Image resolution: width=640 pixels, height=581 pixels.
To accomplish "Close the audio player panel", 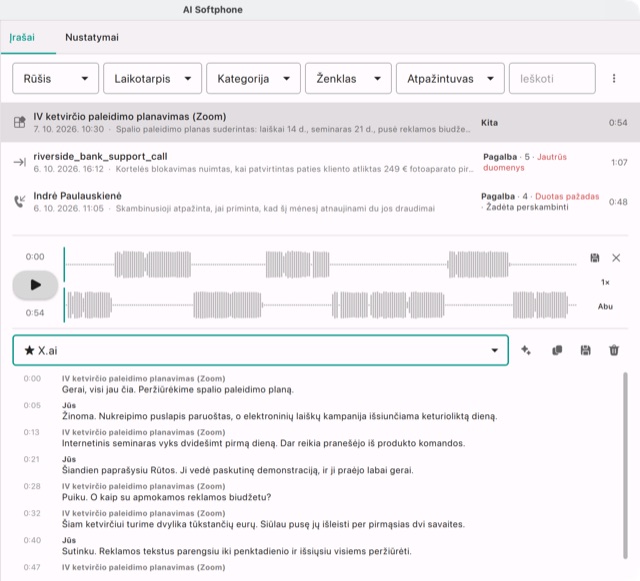I will 616,258.
